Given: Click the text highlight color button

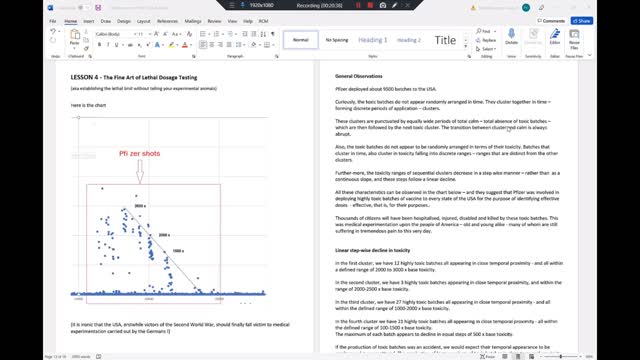Looking at the screenshot, I should tap(171, 45).
